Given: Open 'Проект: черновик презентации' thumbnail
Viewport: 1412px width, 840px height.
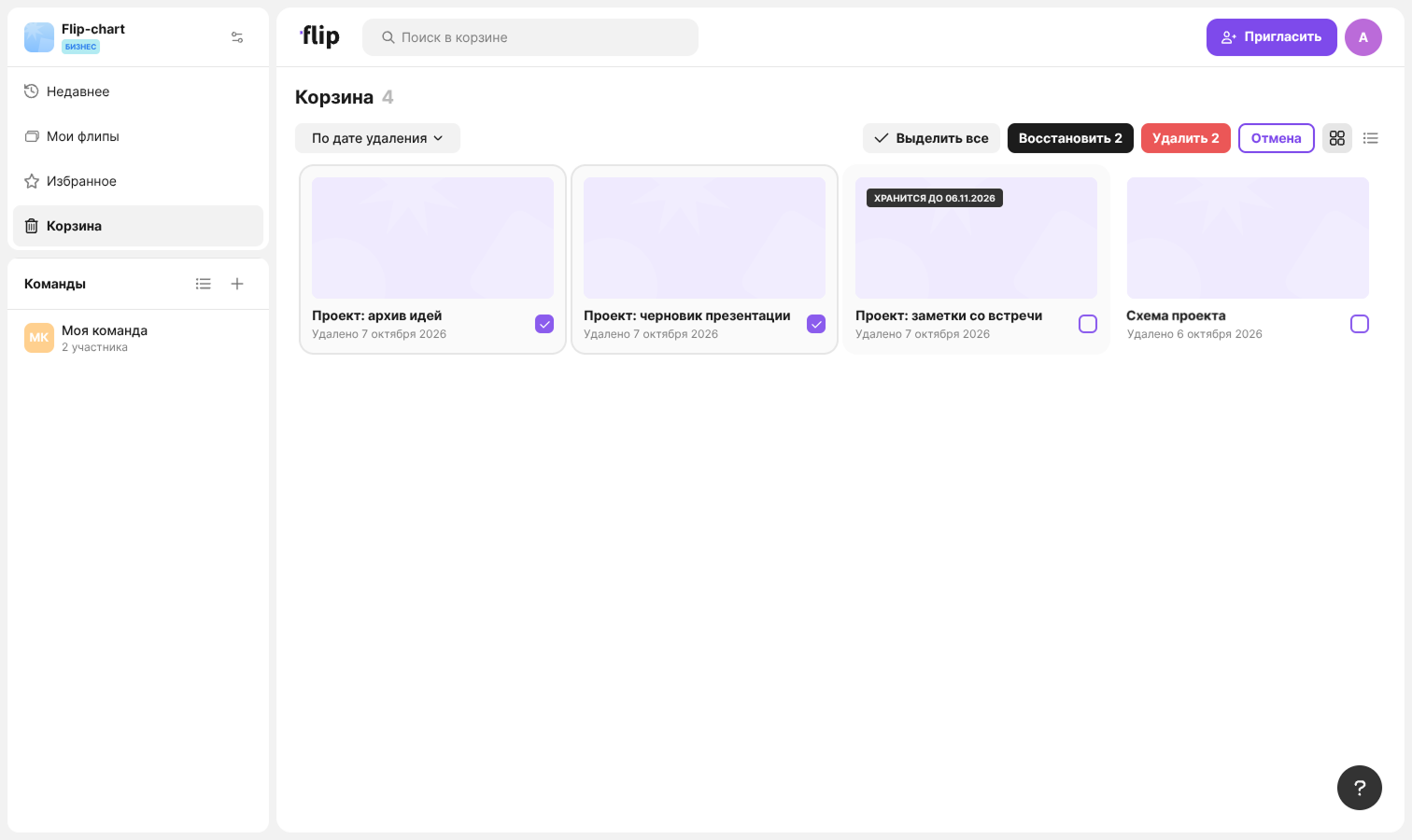Looking at the screenshot, I should (704, 238).
